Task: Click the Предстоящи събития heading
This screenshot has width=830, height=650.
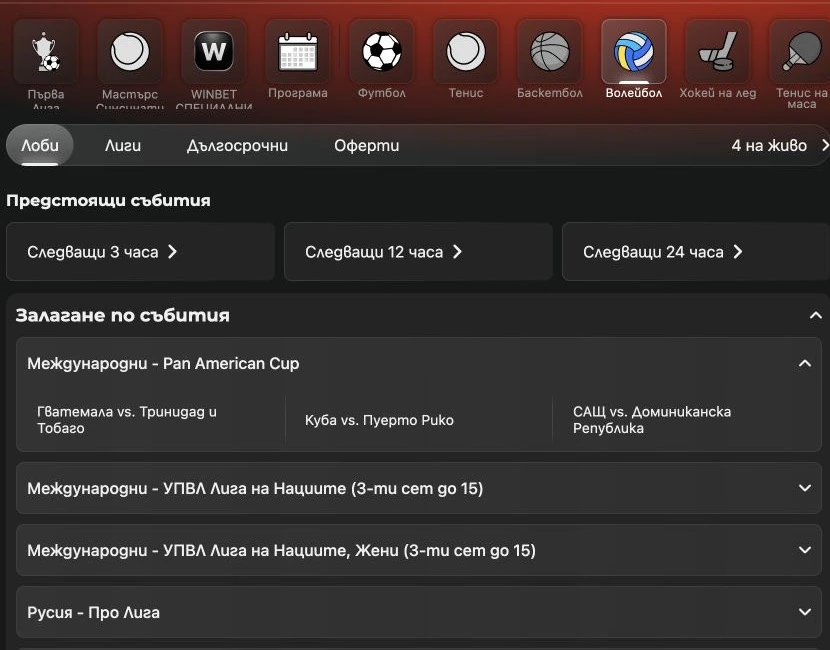Action: point(109,201)
